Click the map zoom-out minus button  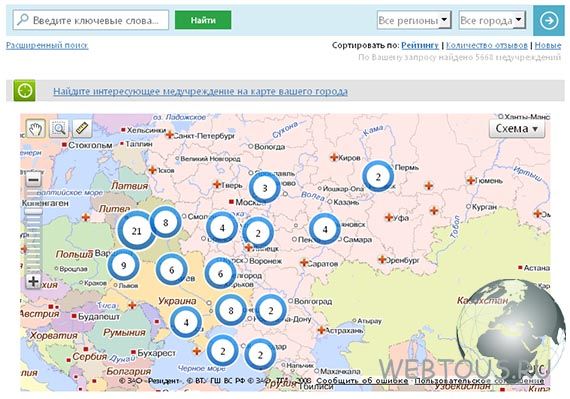(33, 180)
